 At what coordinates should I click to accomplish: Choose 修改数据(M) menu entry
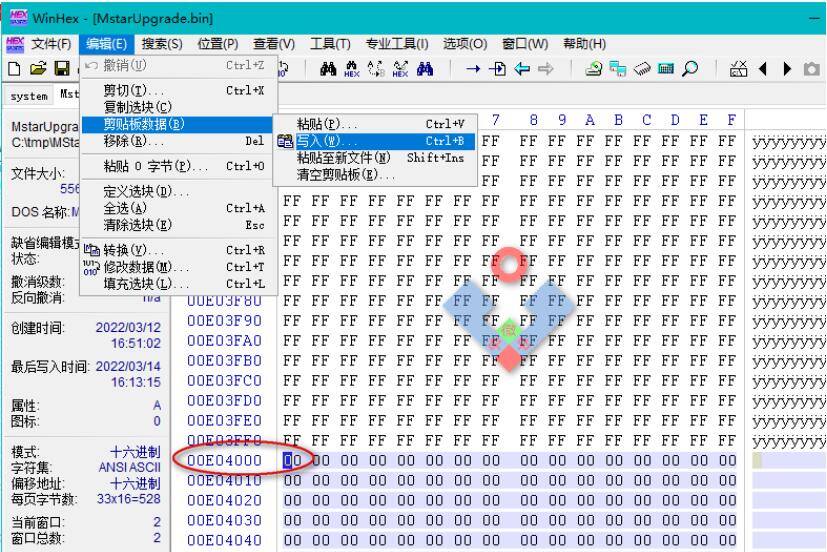point(178,267)
